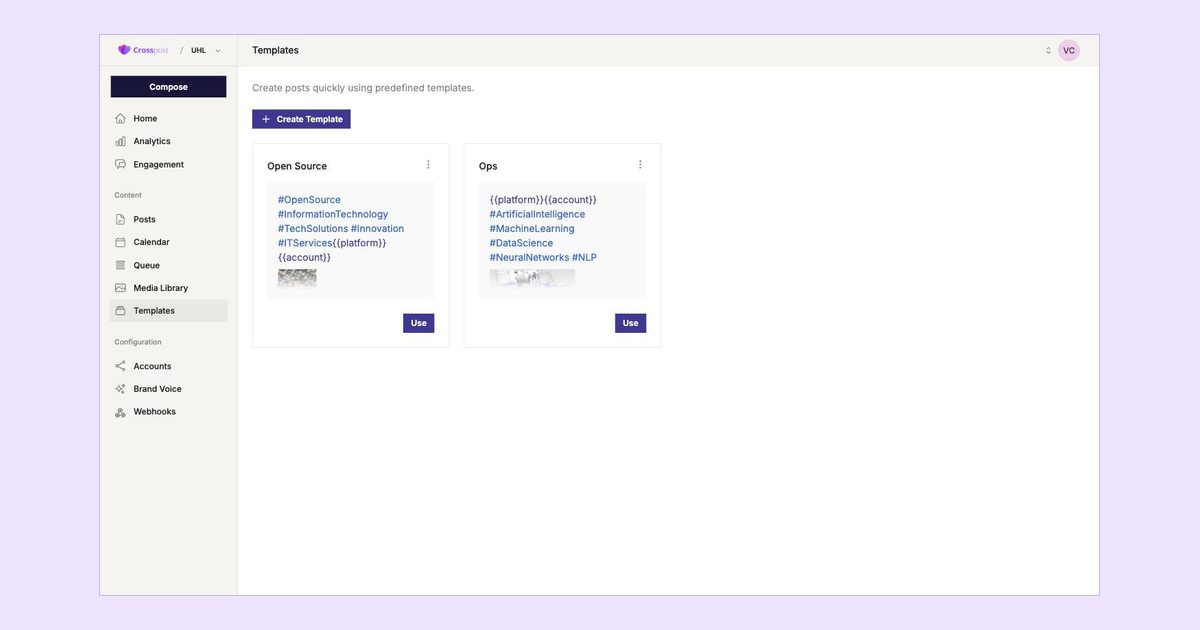This screenshot has height=630, width=1200.
Task: Click the Content section label
Action: point(128,195)
